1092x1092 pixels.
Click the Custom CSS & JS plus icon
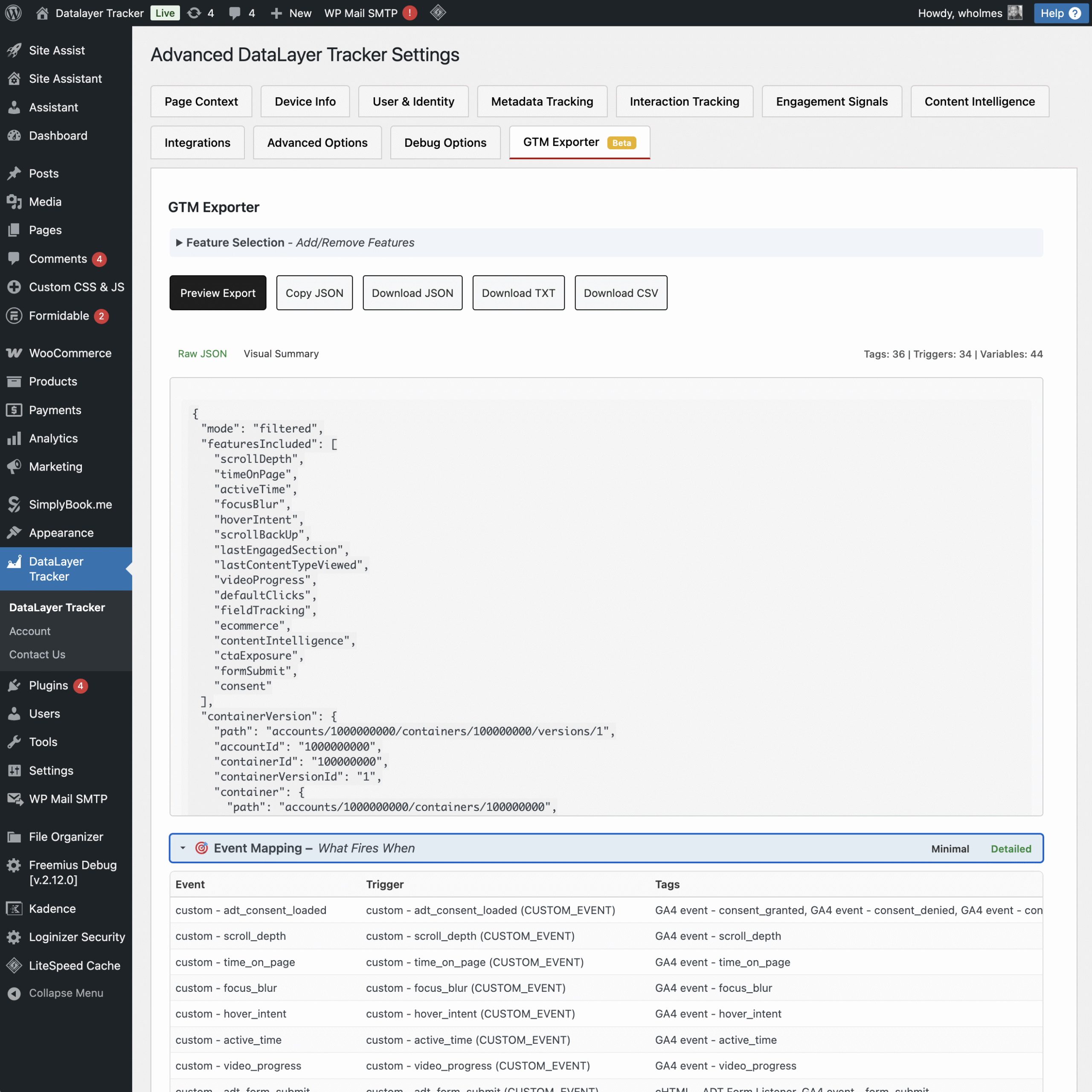(x=14, y=287)
